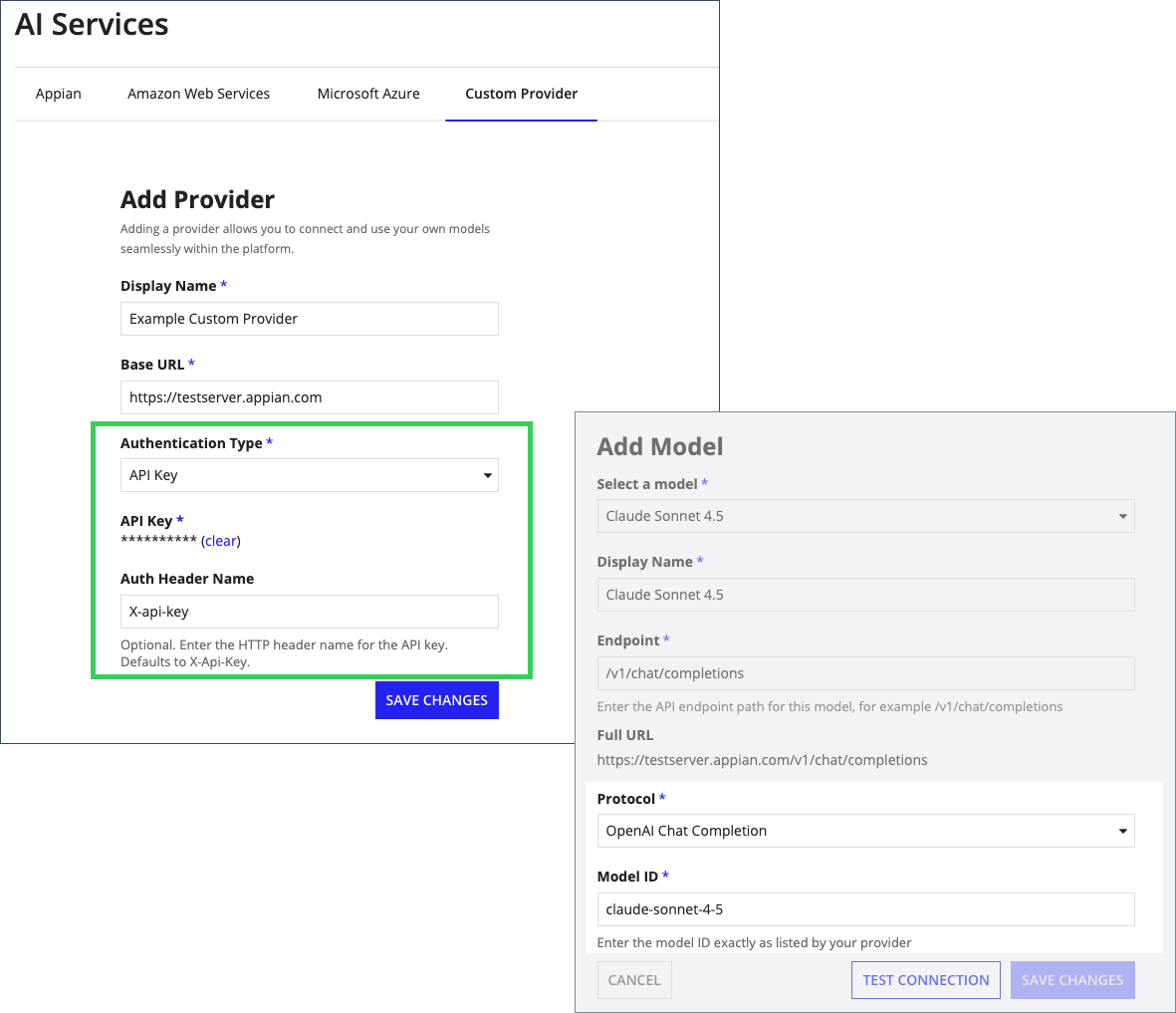Click the Add Provider heading
Viewport: 1176px width, 1013px height.
click(197, 199)
